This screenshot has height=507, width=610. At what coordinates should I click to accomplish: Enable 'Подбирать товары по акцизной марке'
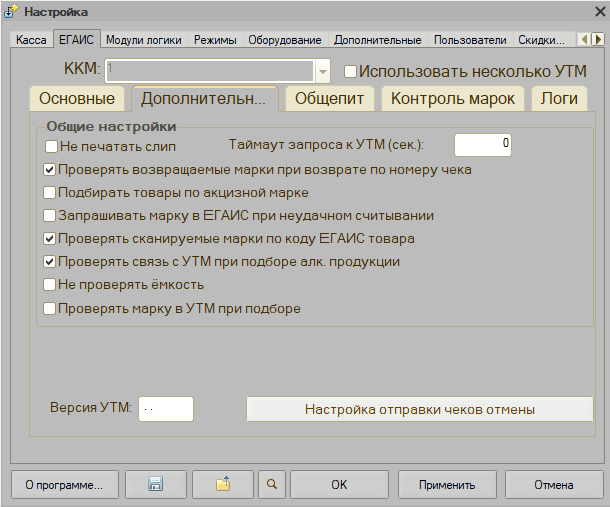pos(50,193)
